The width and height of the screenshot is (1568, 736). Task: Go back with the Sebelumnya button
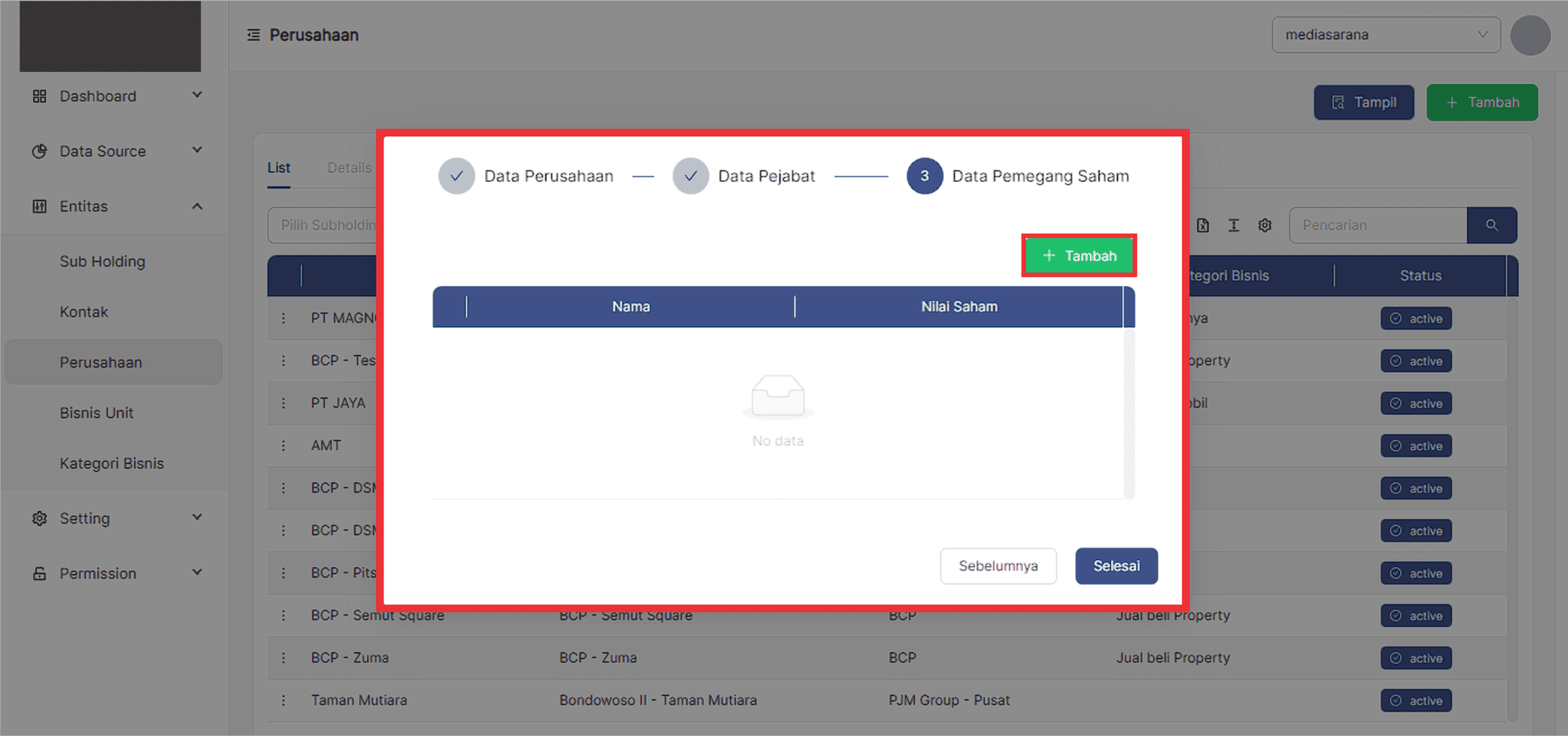coord(997,566)
